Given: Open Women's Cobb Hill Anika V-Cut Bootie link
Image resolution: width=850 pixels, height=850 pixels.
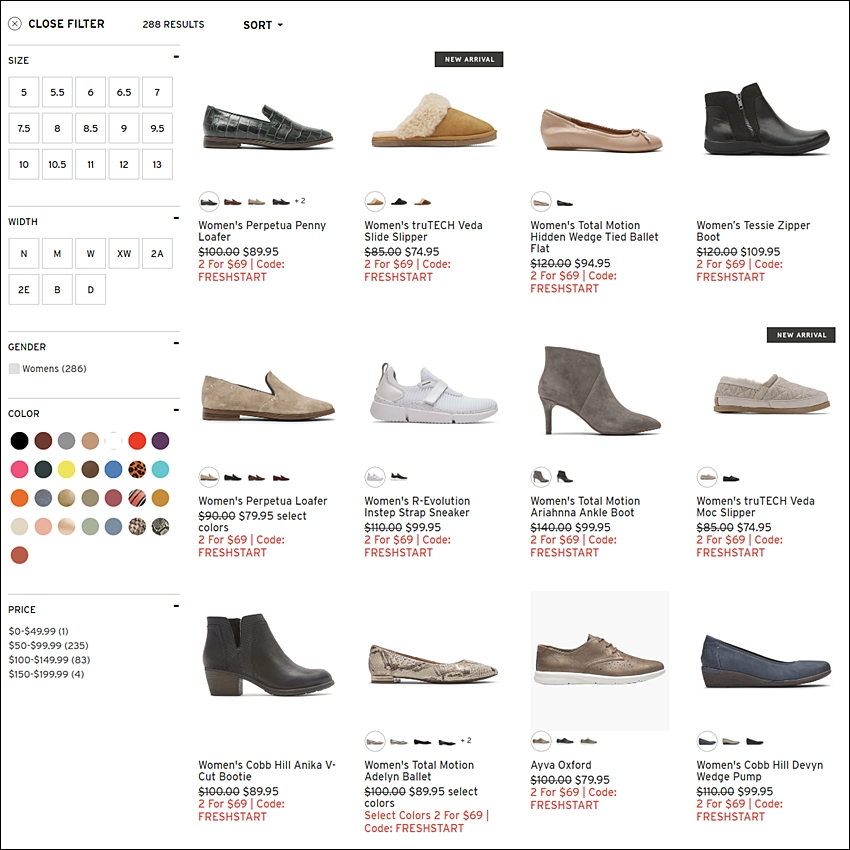Looking at the screenshot, I should 267,770.
